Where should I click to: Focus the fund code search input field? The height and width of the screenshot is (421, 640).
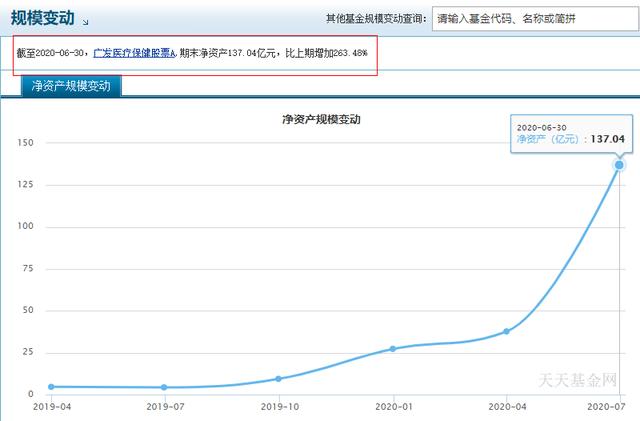click(x=536, y=19)
